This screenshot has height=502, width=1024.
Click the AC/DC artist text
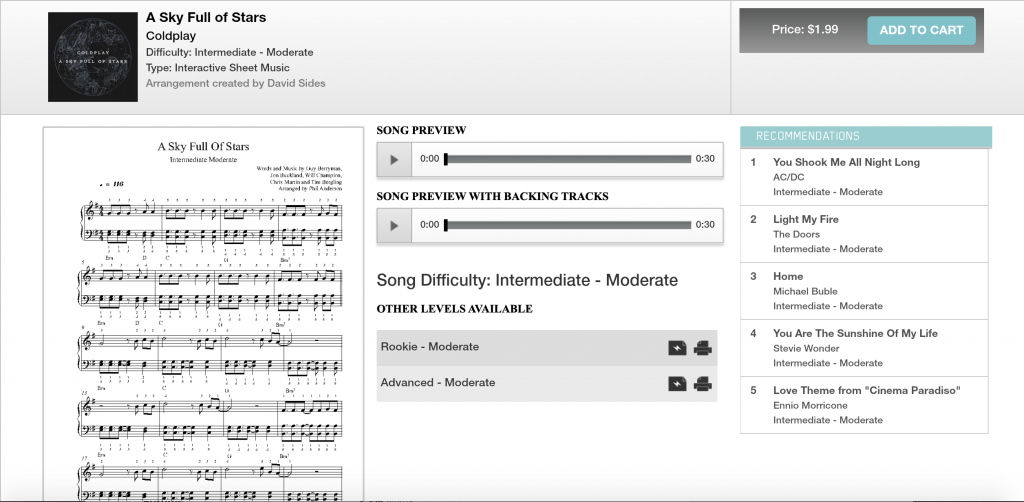pos(789,177)
